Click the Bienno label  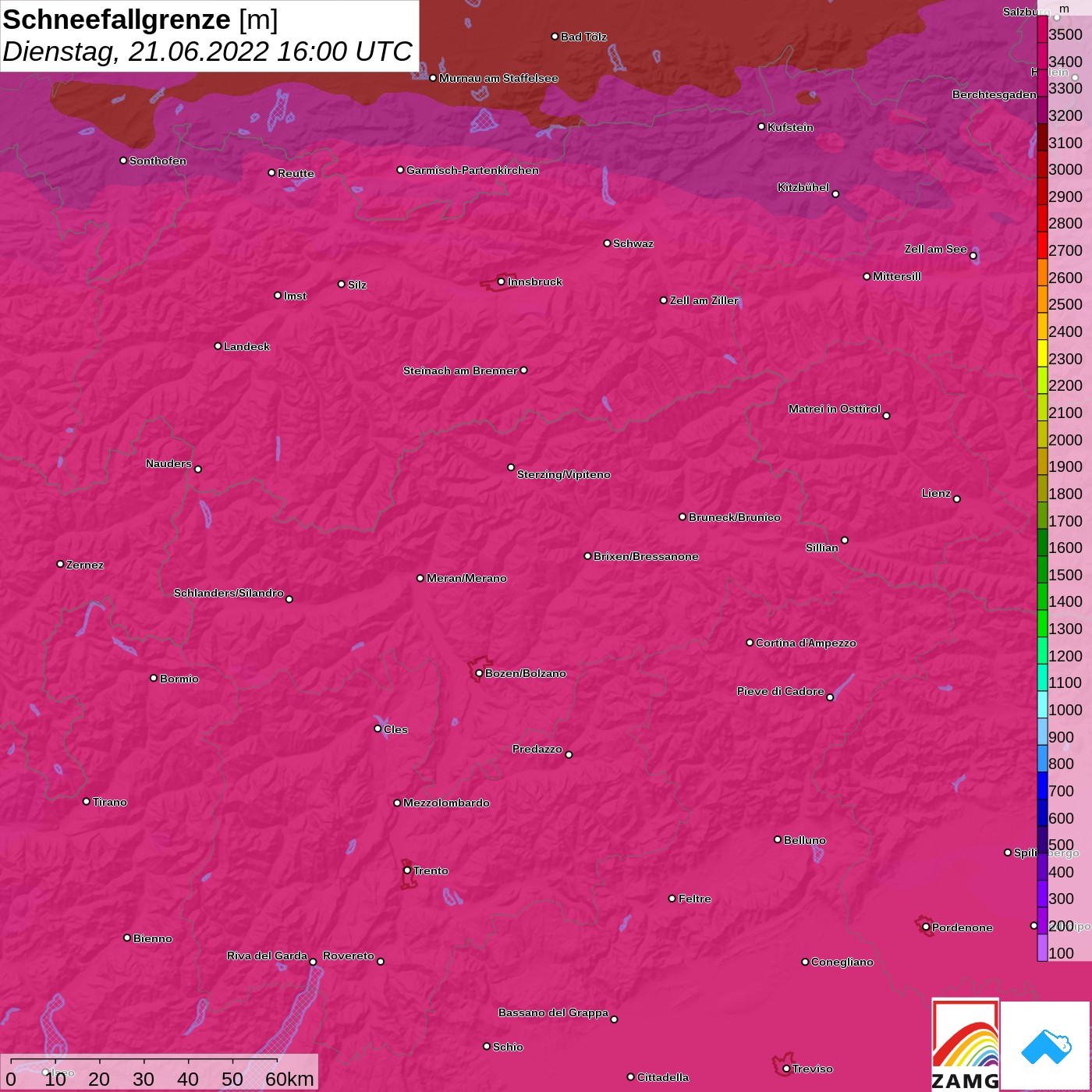[x=153, y=938]
